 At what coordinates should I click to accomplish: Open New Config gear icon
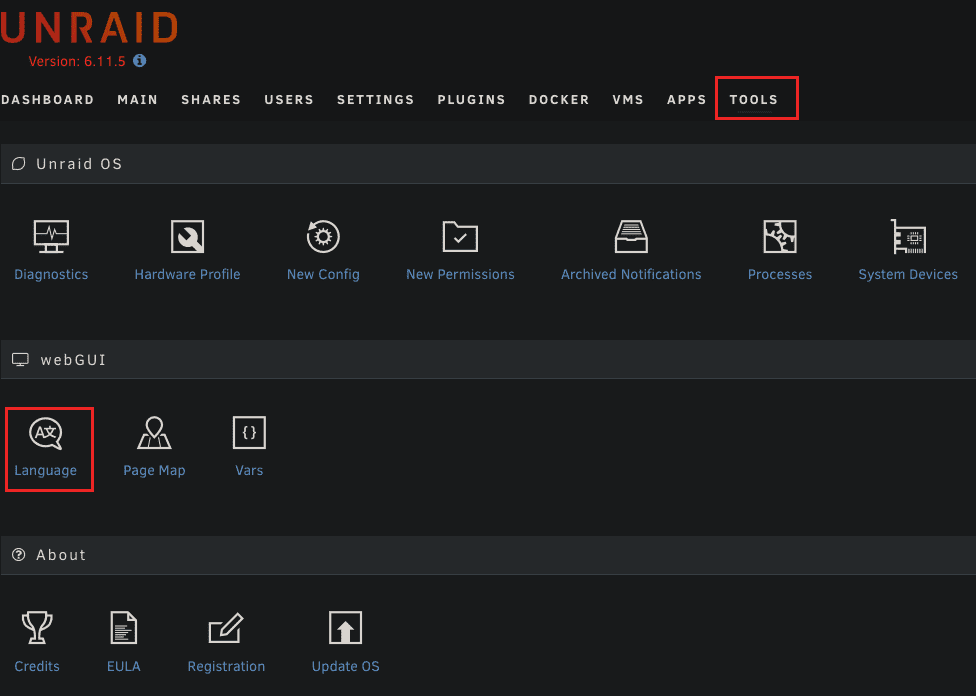[x=323, y=237]
